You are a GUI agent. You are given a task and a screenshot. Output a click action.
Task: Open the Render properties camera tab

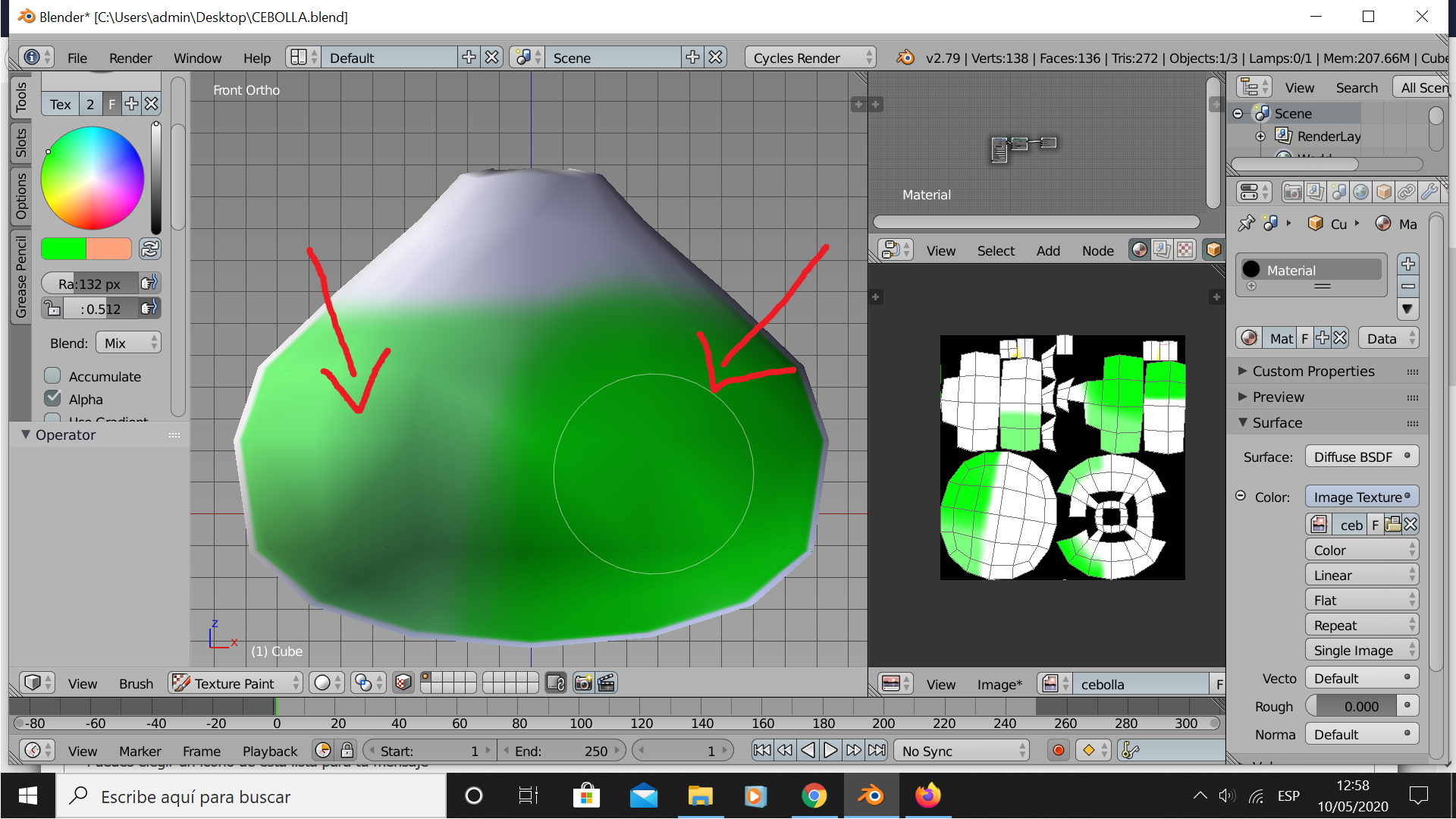pos(1292,193)
